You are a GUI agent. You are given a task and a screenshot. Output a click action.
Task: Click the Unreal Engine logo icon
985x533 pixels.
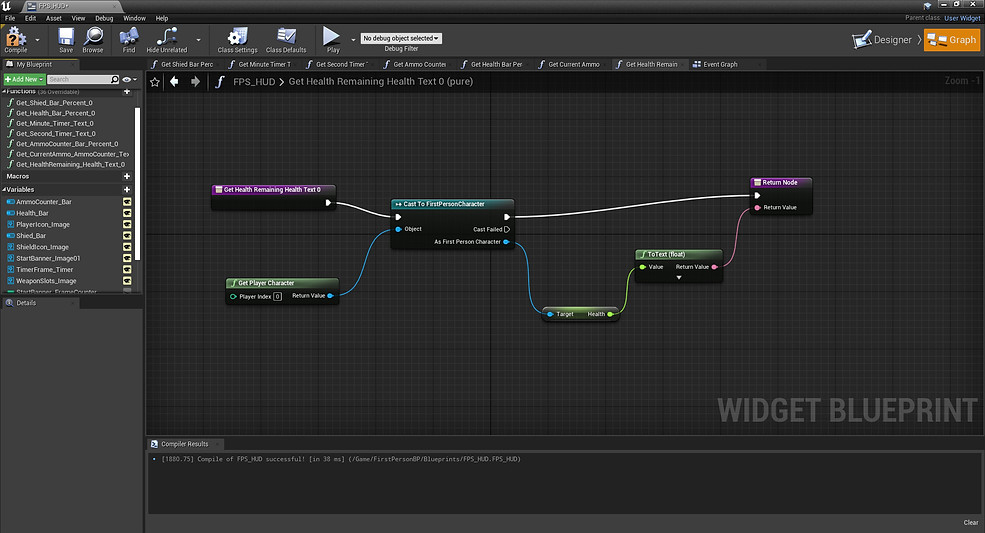click(x=6, y=6)
